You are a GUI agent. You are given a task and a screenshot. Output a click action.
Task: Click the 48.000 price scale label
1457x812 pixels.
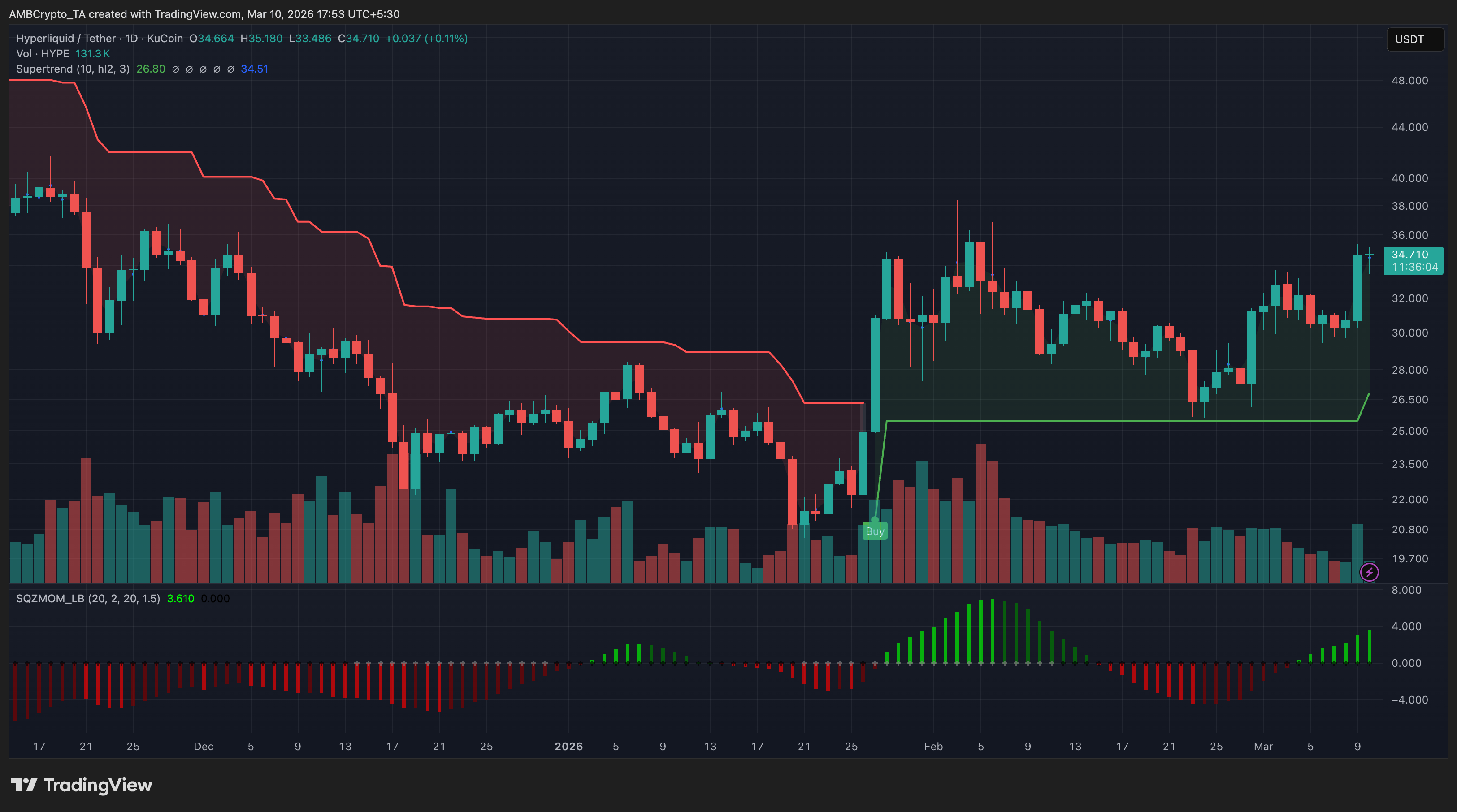[1409, 80]
